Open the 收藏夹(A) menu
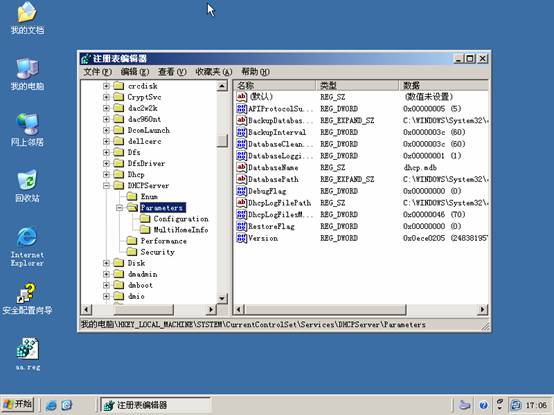The image size is (554, 415). click(214, 72)
